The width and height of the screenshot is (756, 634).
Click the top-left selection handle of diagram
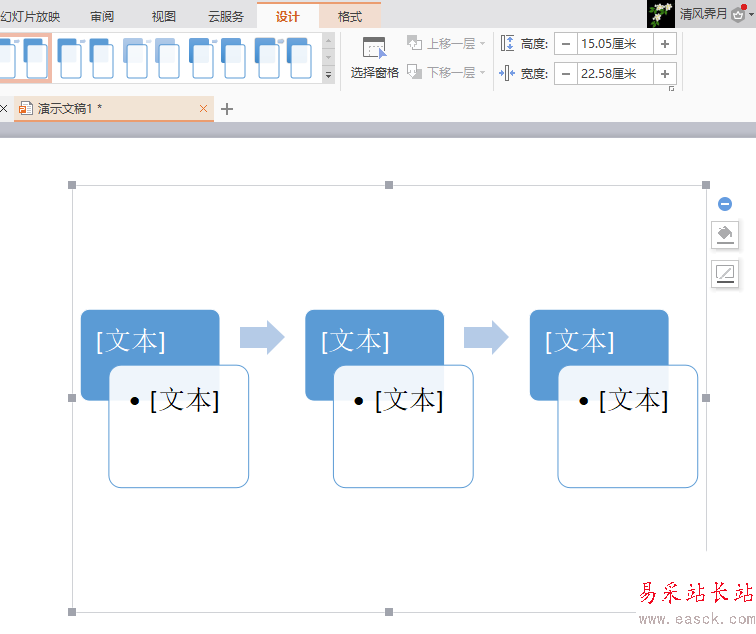72,185
